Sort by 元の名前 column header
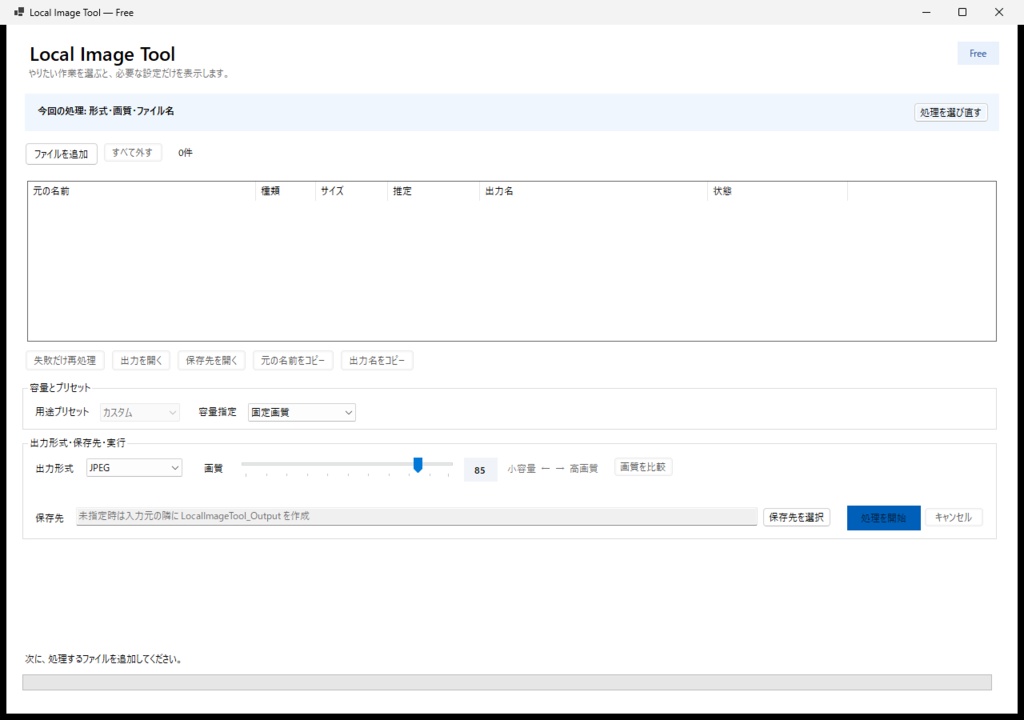 click(x=141, y=191)
